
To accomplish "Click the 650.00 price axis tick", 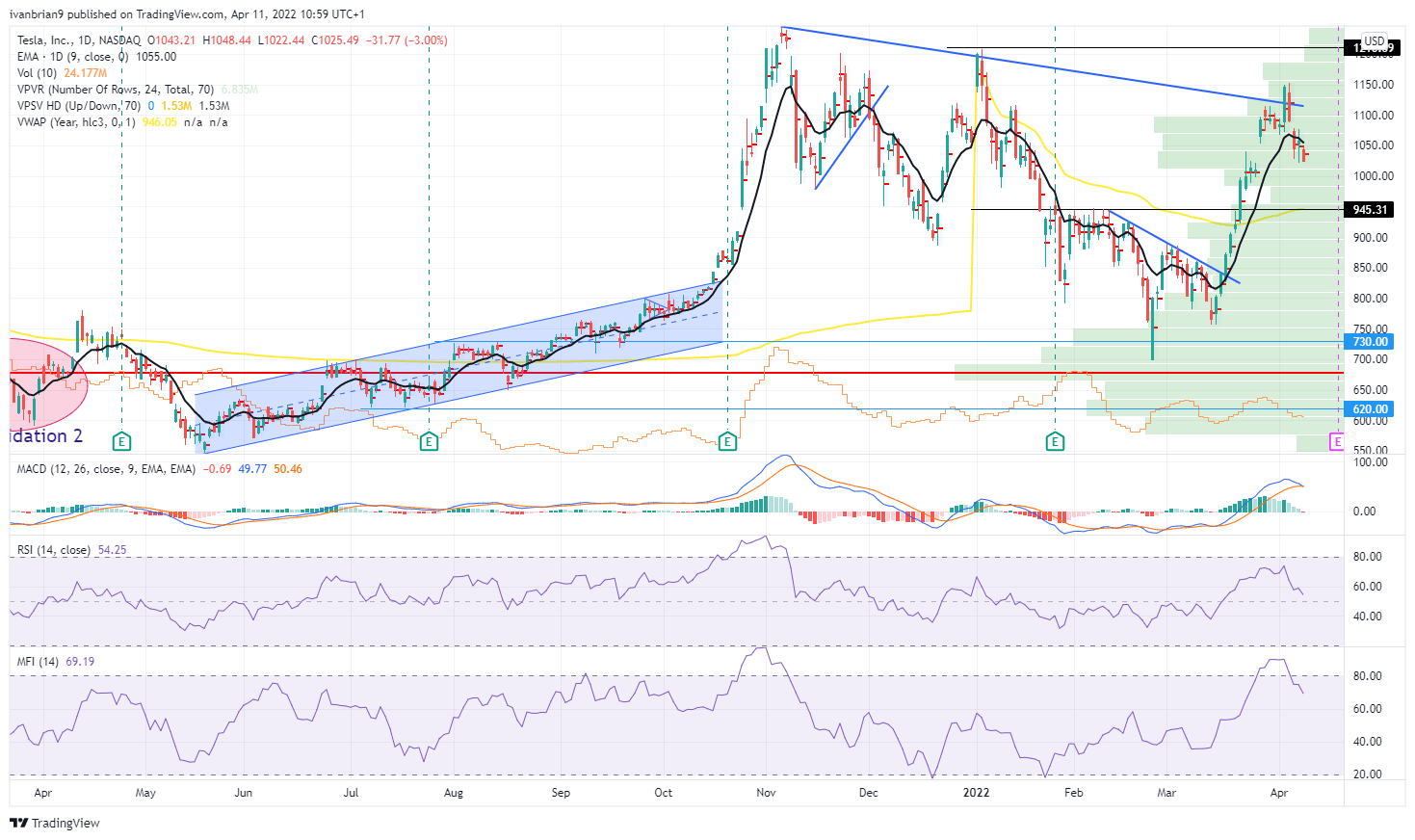I will [1373, 390].
